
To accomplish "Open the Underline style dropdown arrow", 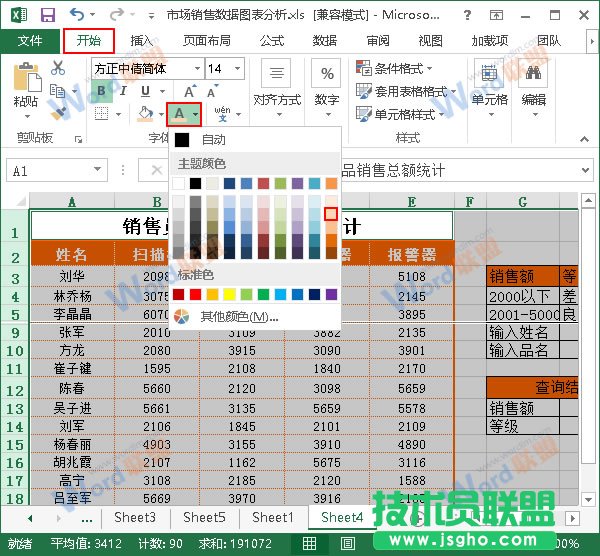I will 163,91.
